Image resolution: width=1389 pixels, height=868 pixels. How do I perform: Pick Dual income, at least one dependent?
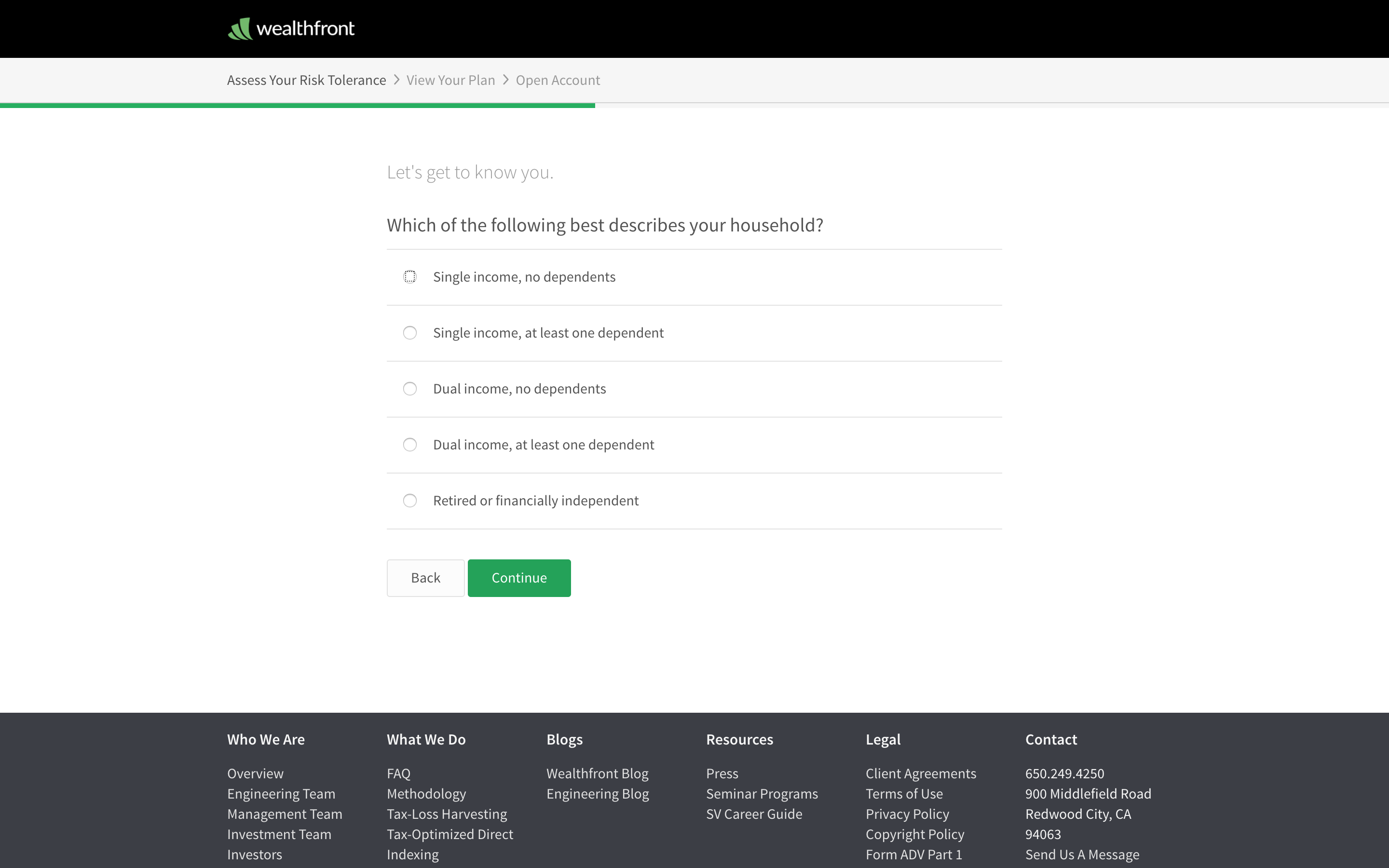point(410,445)
